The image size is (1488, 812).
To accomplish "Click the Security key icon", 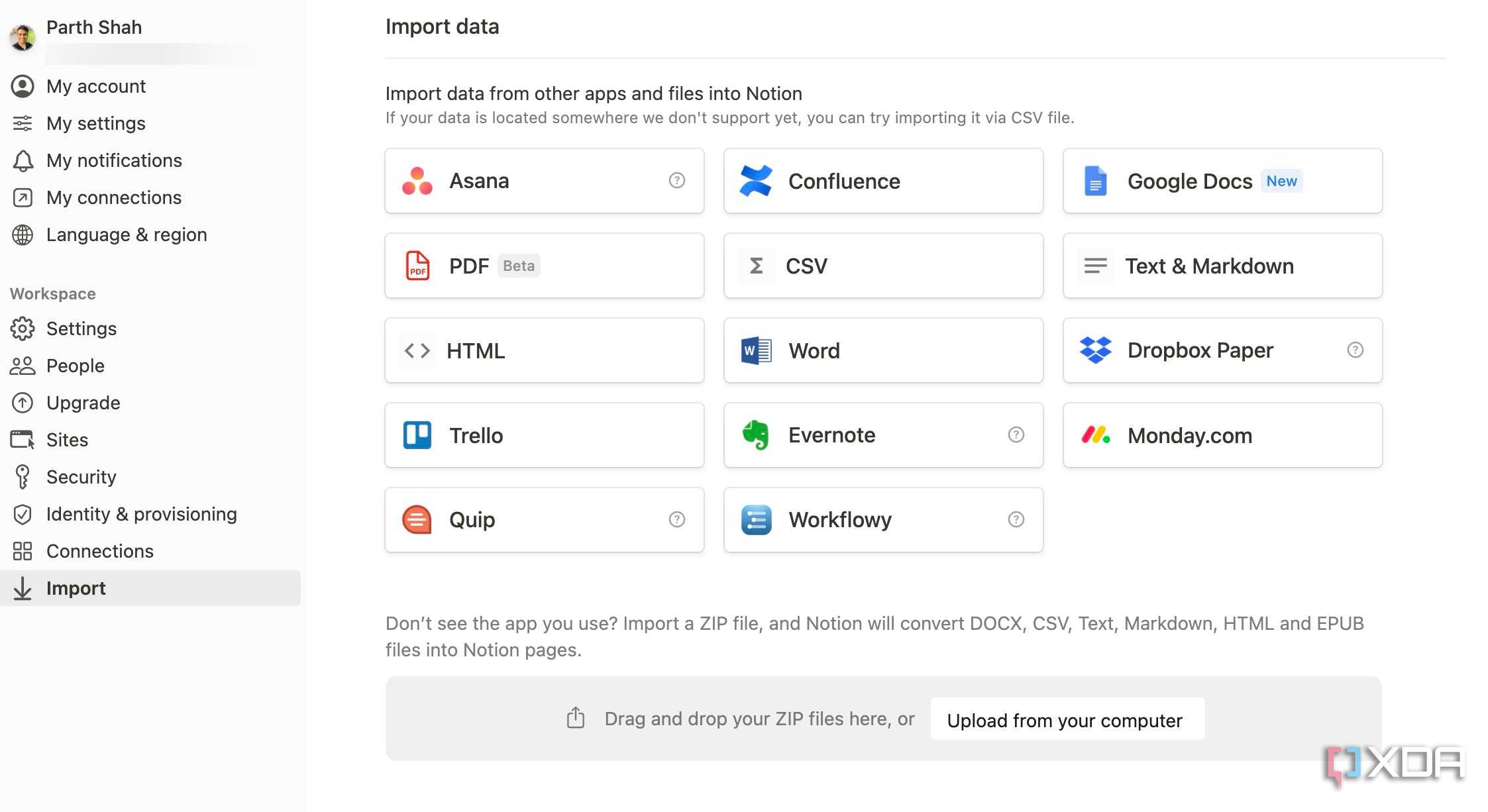I will [x=23, y=477].
